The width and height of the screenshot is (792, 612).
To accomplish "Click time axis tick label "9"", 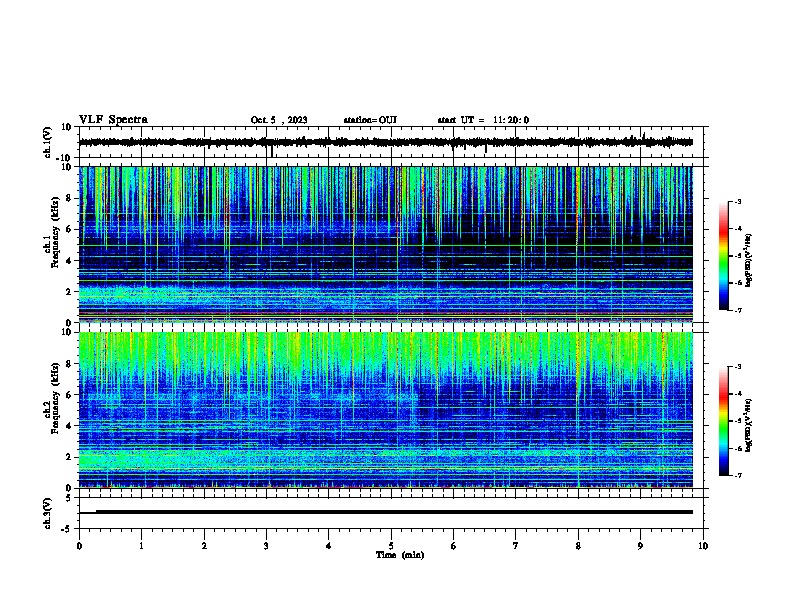I will tap(640, 546).
